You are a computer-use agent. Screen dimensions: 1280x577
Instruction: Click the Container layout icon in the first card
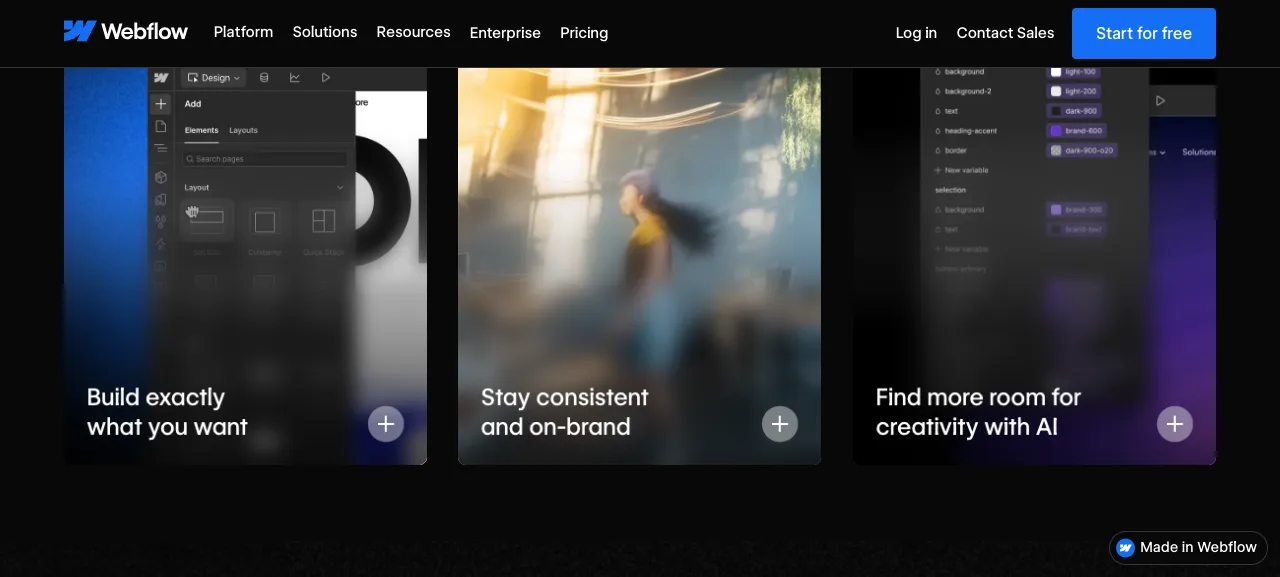point(265,221)
